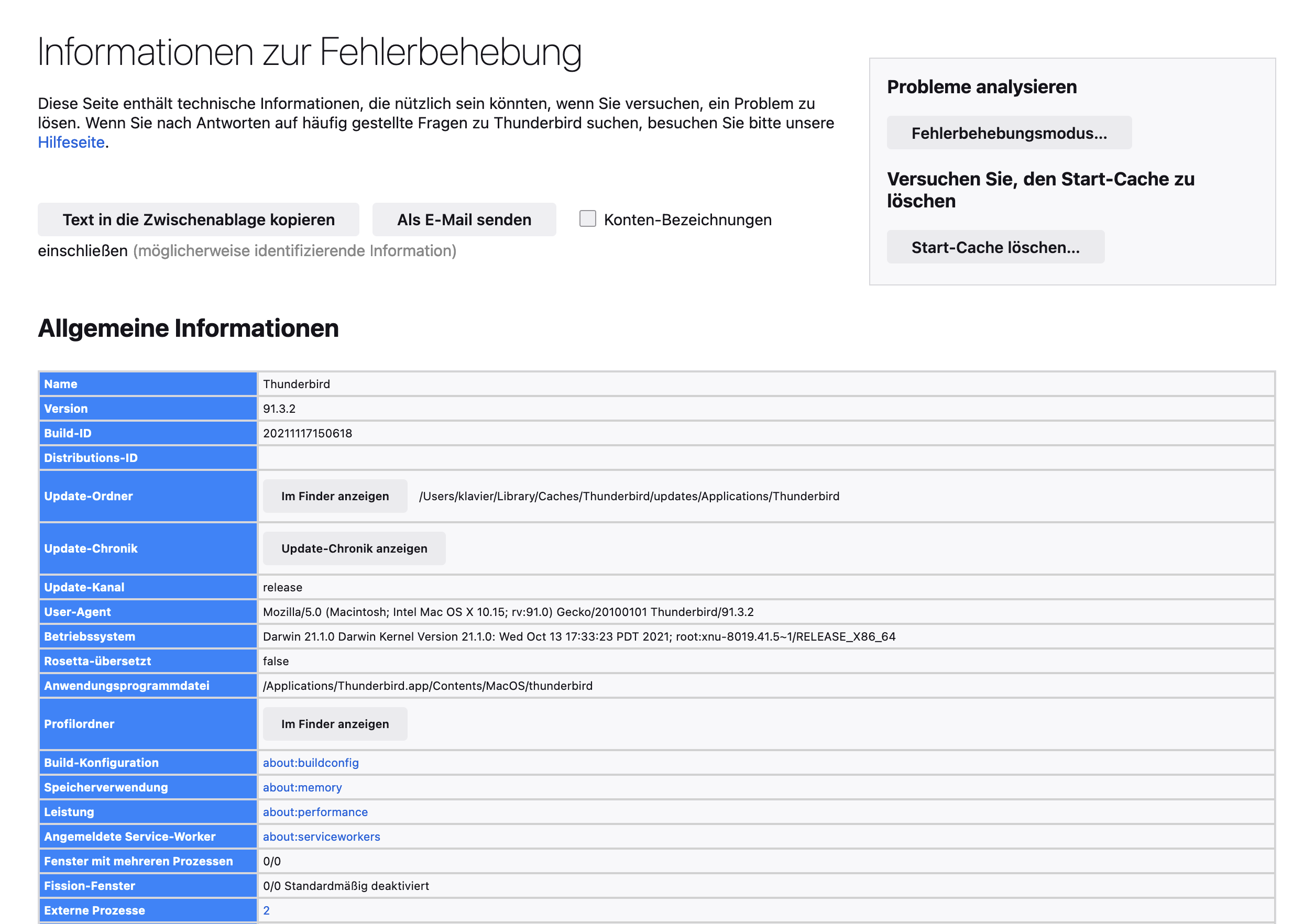This screenshot has width=1293, height=924.
Task: Enable the Konten-Bezeichnungen einschließen checkbox
Action: click(x=587, y=218)
